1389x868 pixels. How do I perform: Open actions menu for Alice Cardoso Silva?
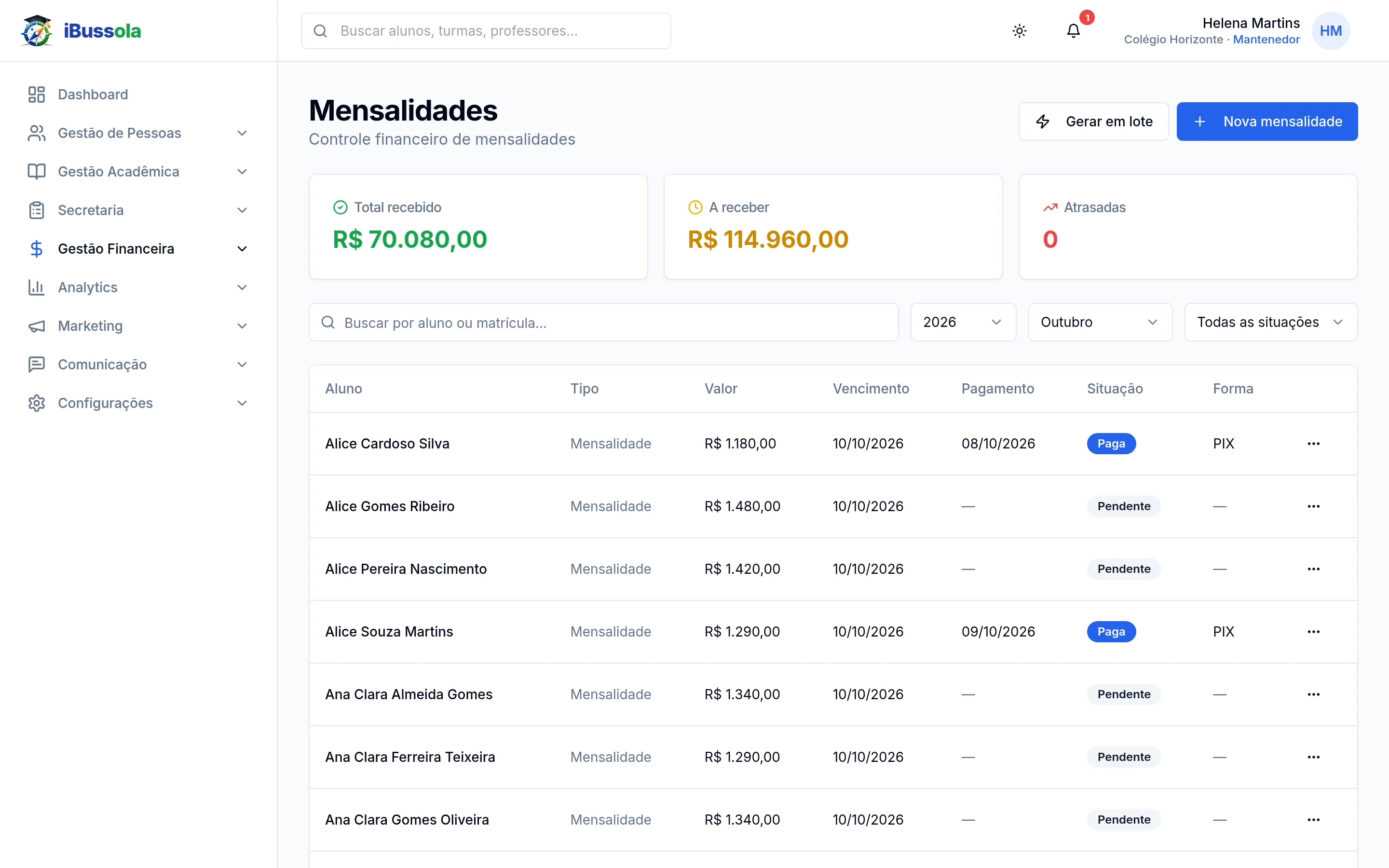click(x=1314, y=444)
